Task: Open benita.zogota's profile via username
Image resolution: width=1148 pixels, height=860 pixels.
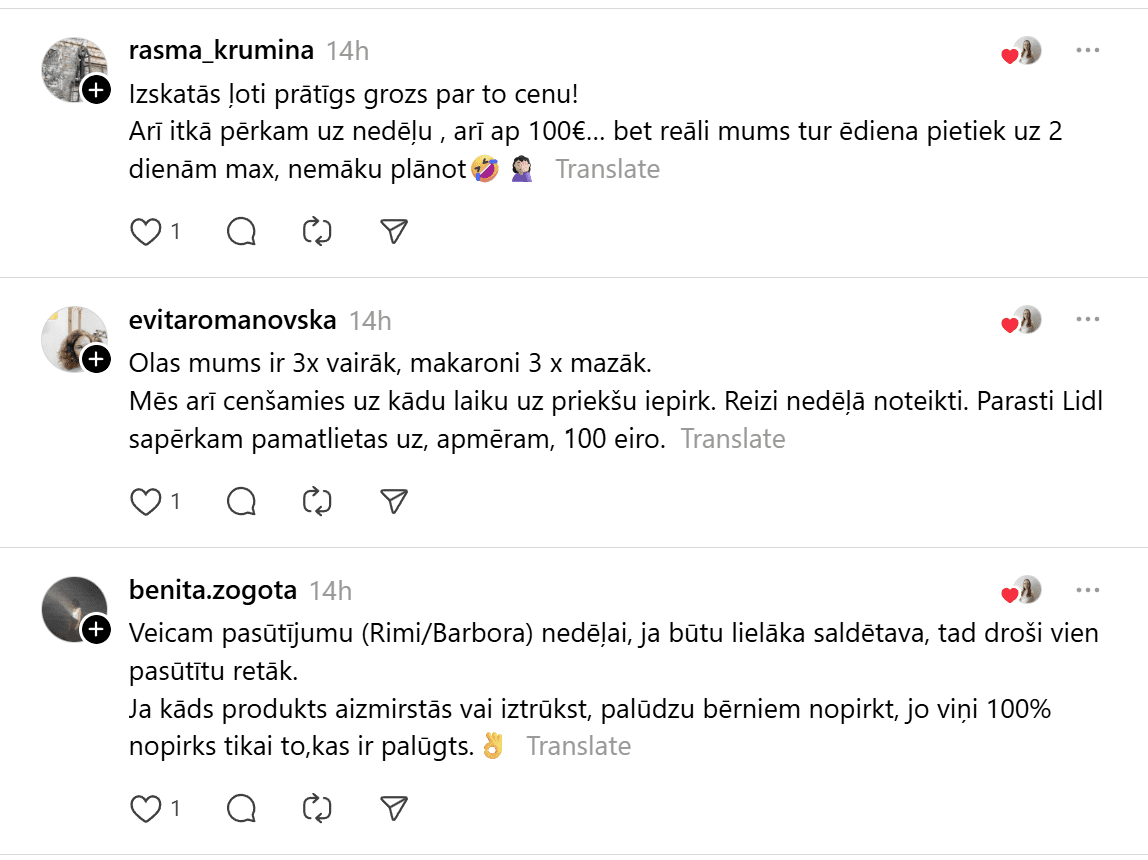Action: (x=213, y=590)
